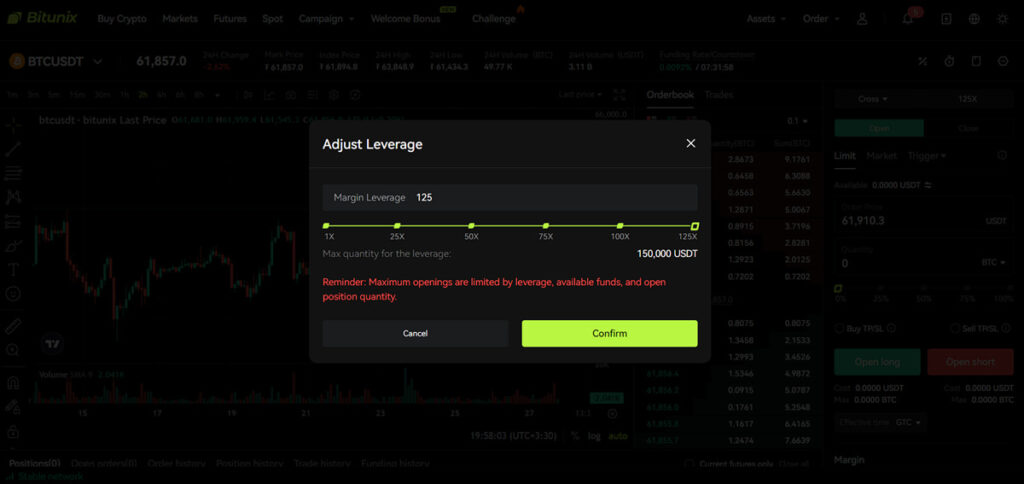This screenshot has width=1024, height=484.
Task: Select the Open tab in order panel
Action: click(x=879, y=128)
